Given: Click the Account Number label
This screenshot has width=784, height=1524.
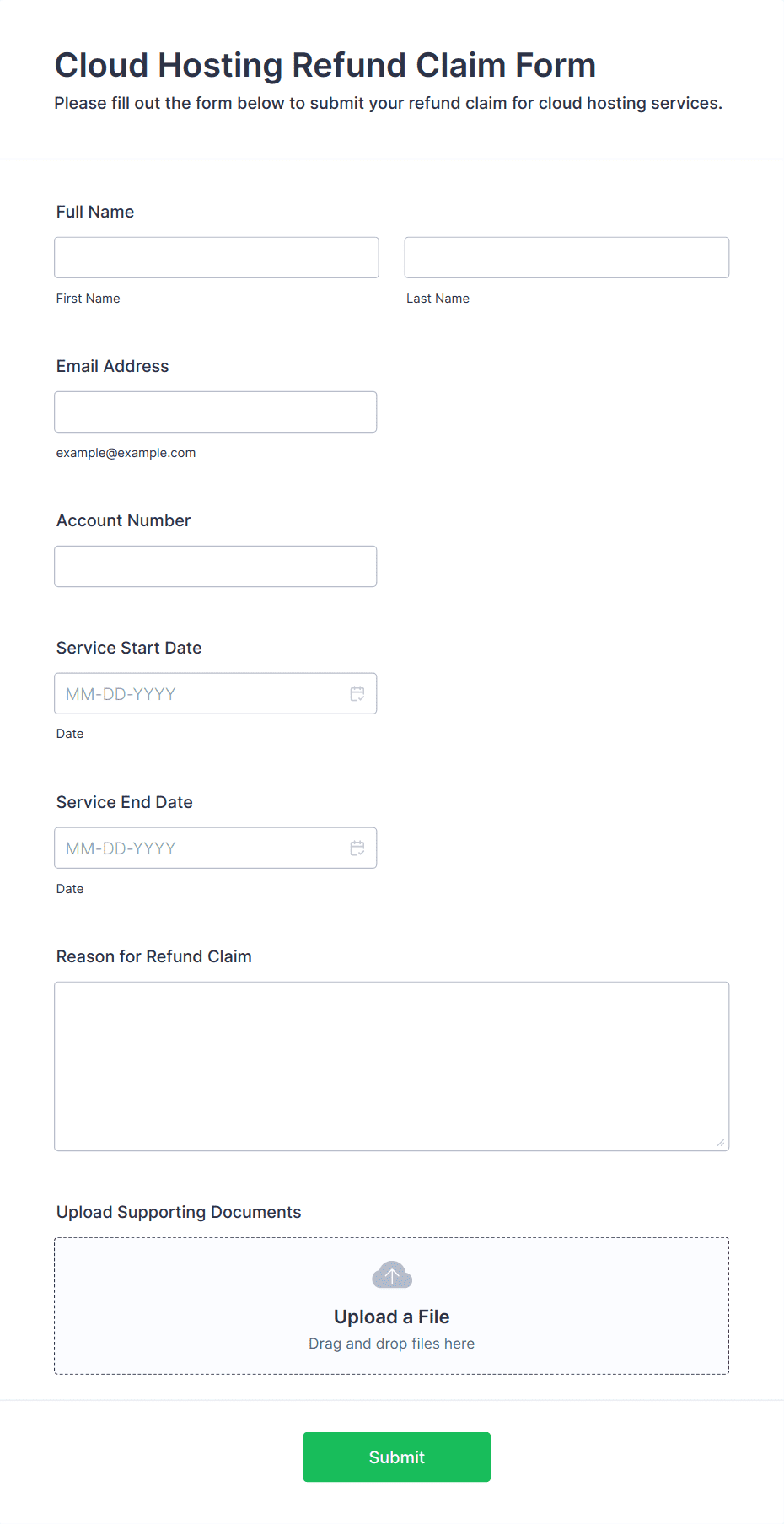Looking at the screenshot, I should pyautogui.click(x=124, y=520).
